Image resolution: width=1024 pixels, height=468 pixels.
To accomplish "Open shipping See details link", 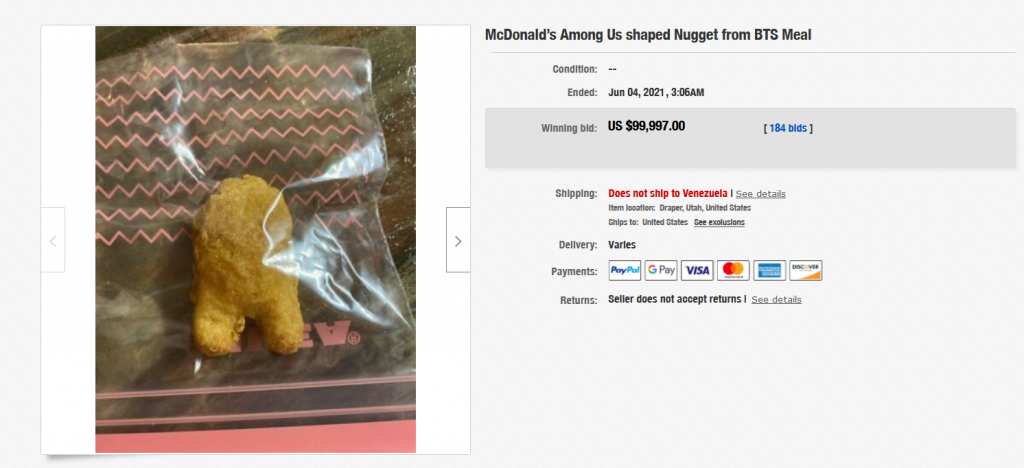I will point(761,194).
